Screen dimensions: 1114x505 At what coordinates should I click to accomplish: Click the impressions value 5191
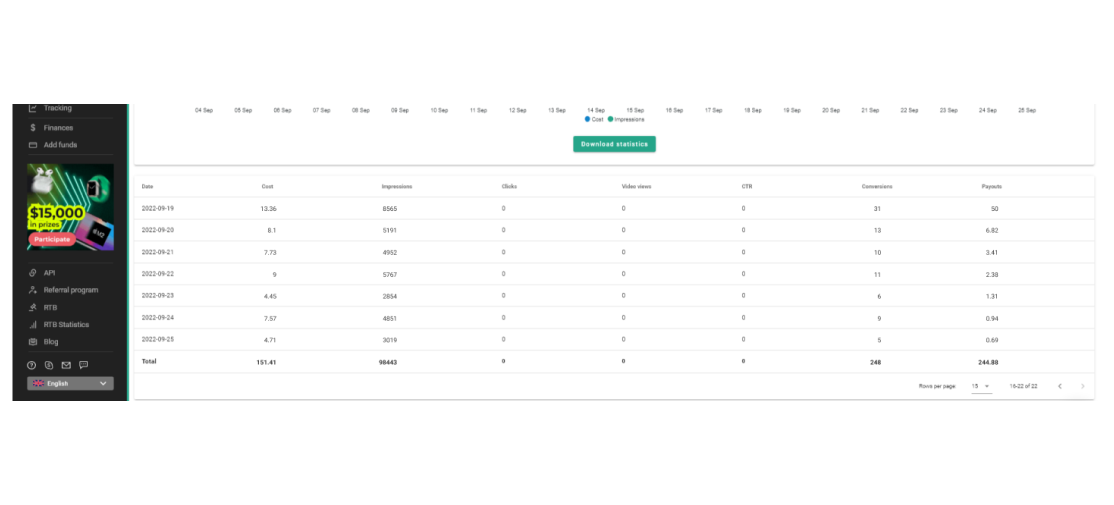389,231
